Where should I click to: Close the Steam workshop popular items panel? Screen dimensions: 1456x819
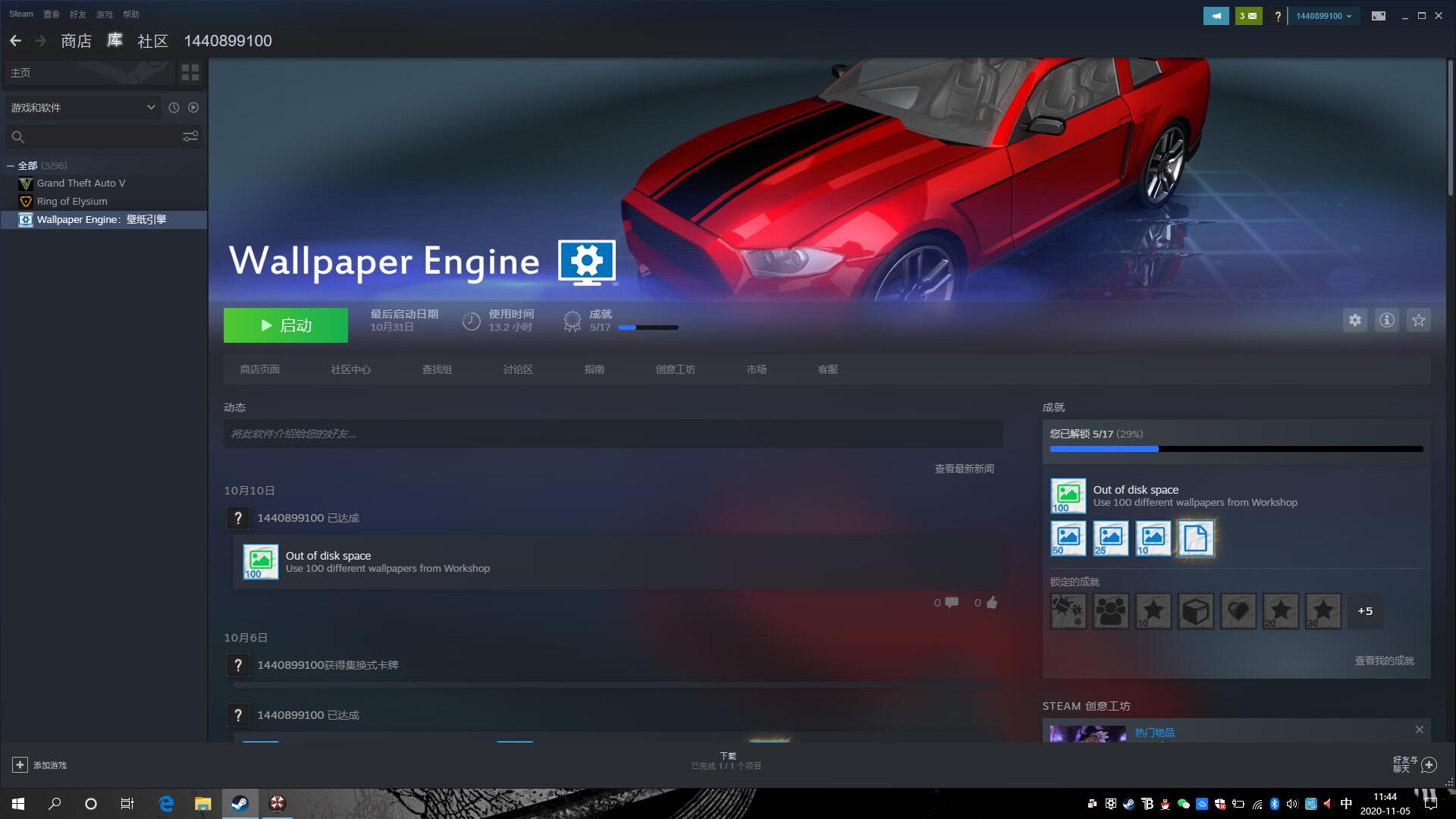[1420, 730]
